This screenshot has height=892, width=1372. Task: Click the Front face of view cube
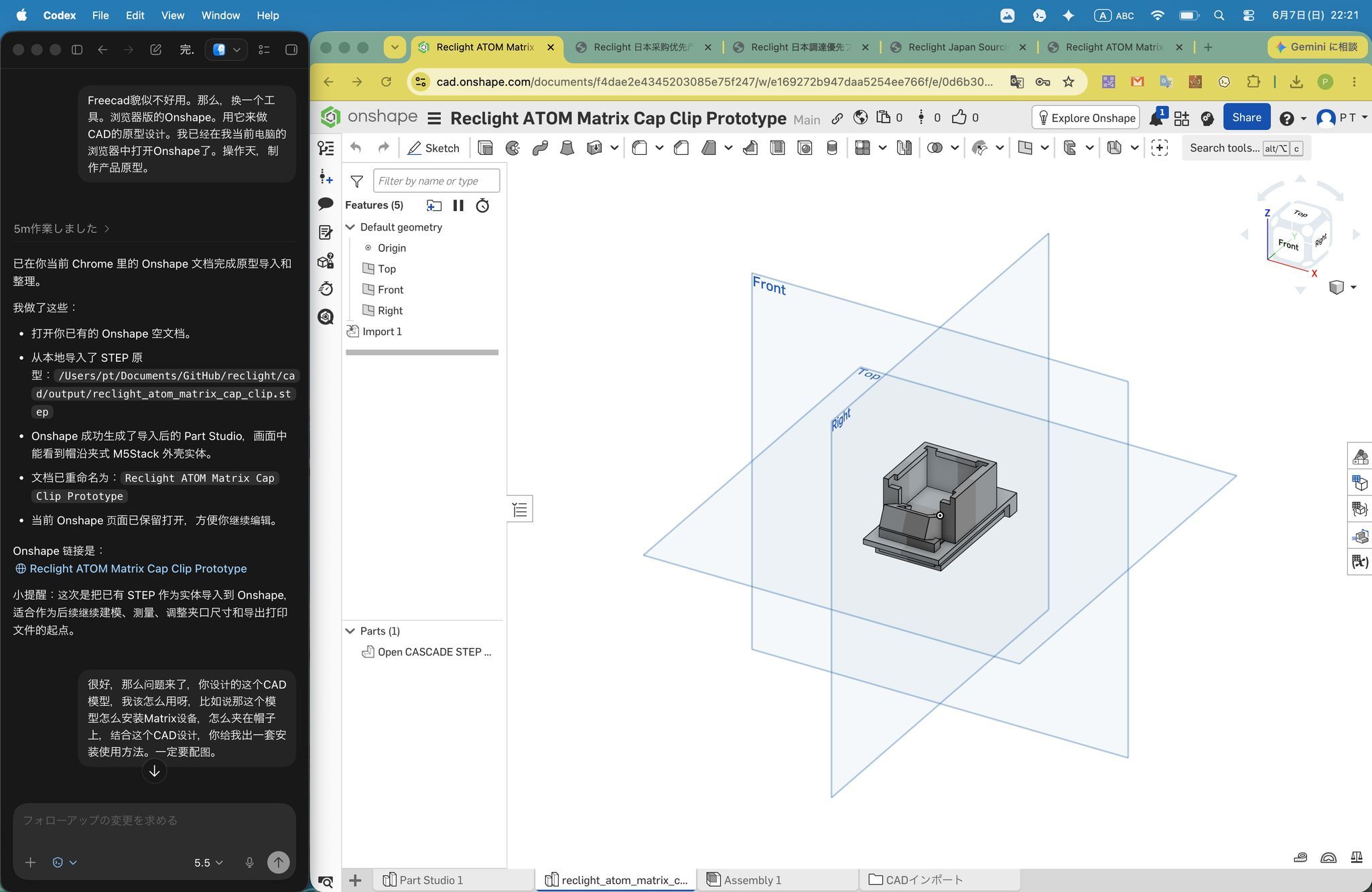(x=1288, y=245)
